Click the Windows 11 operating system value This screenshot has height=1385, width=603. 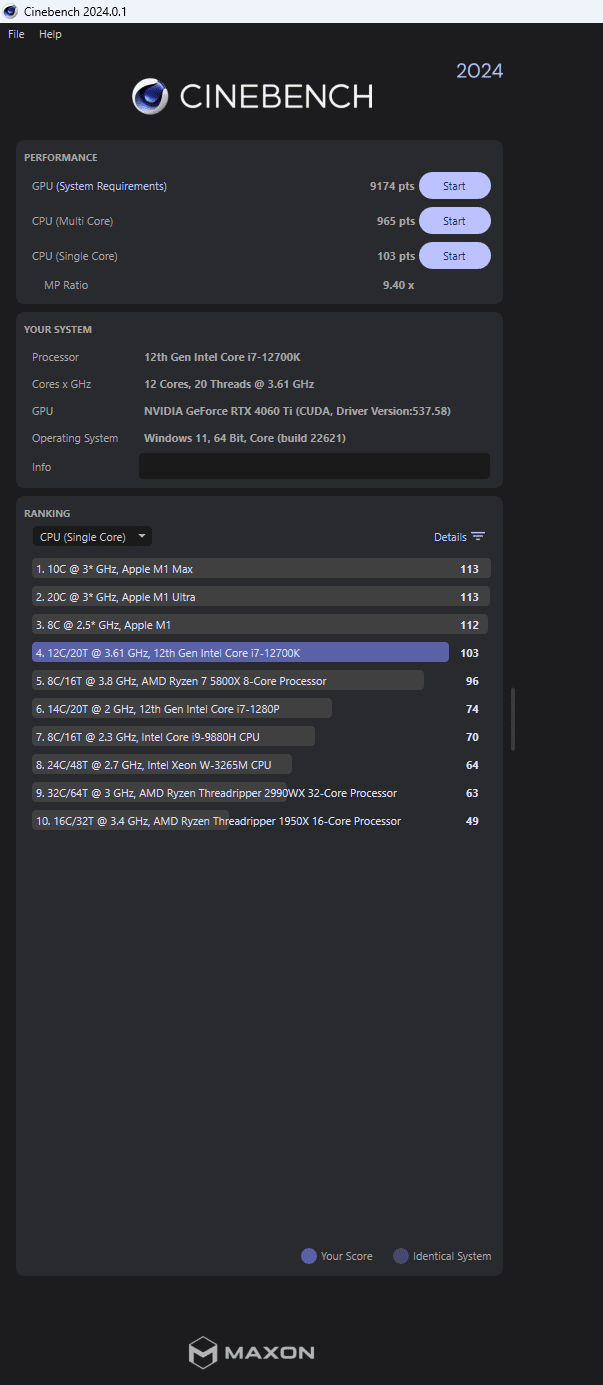click(x=245, y=438)
